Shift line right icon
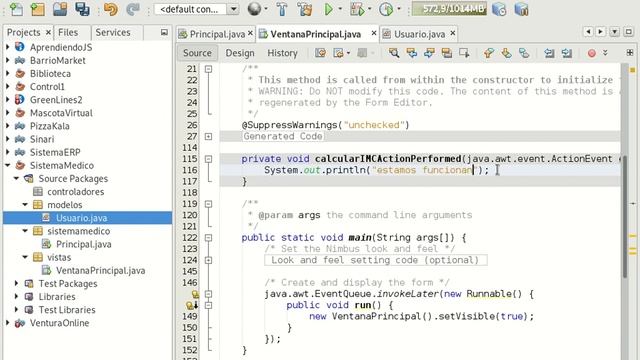This screenshot has width=640, height=360. pos(567,53)
